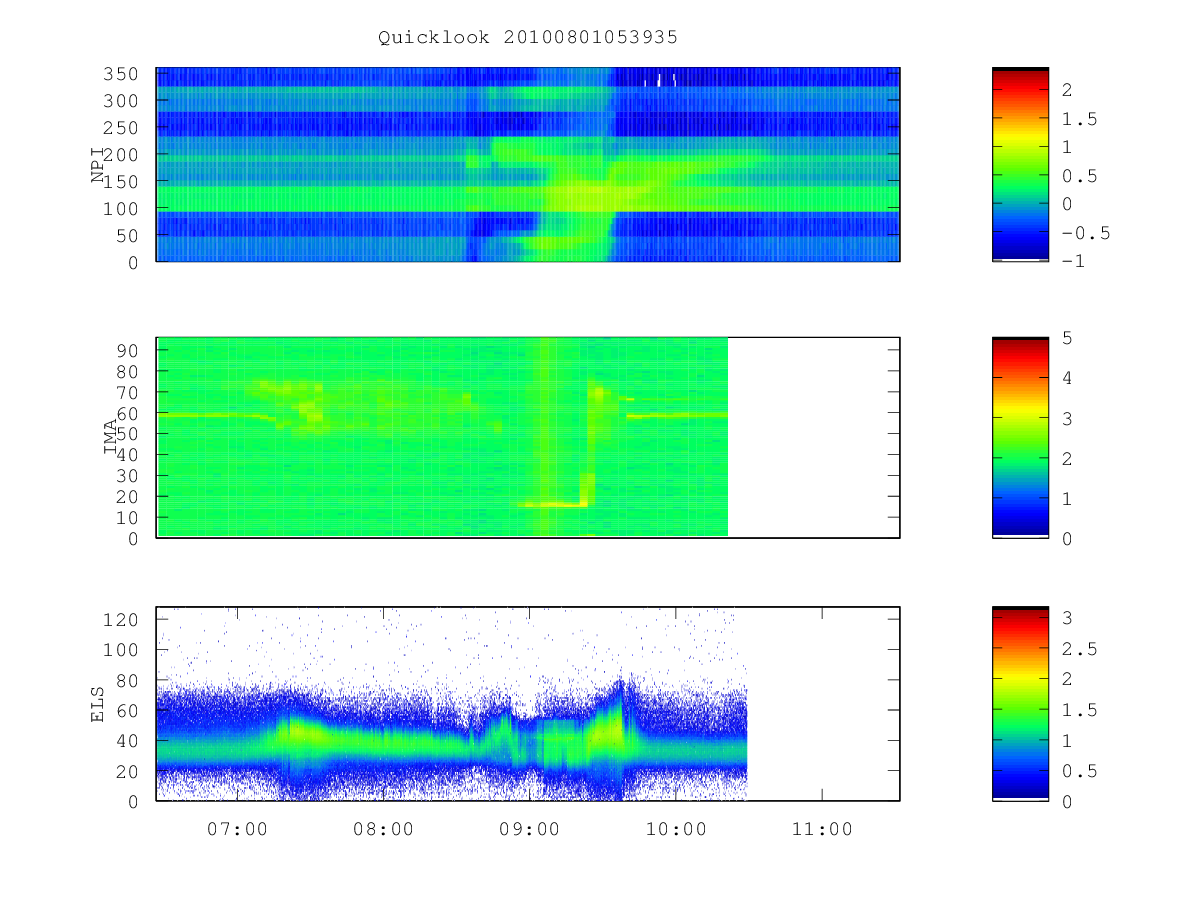The width and height of the screenshot is (1200, 900).
Task: Select the ELS spectrogram panel
Action: (528, 703)
